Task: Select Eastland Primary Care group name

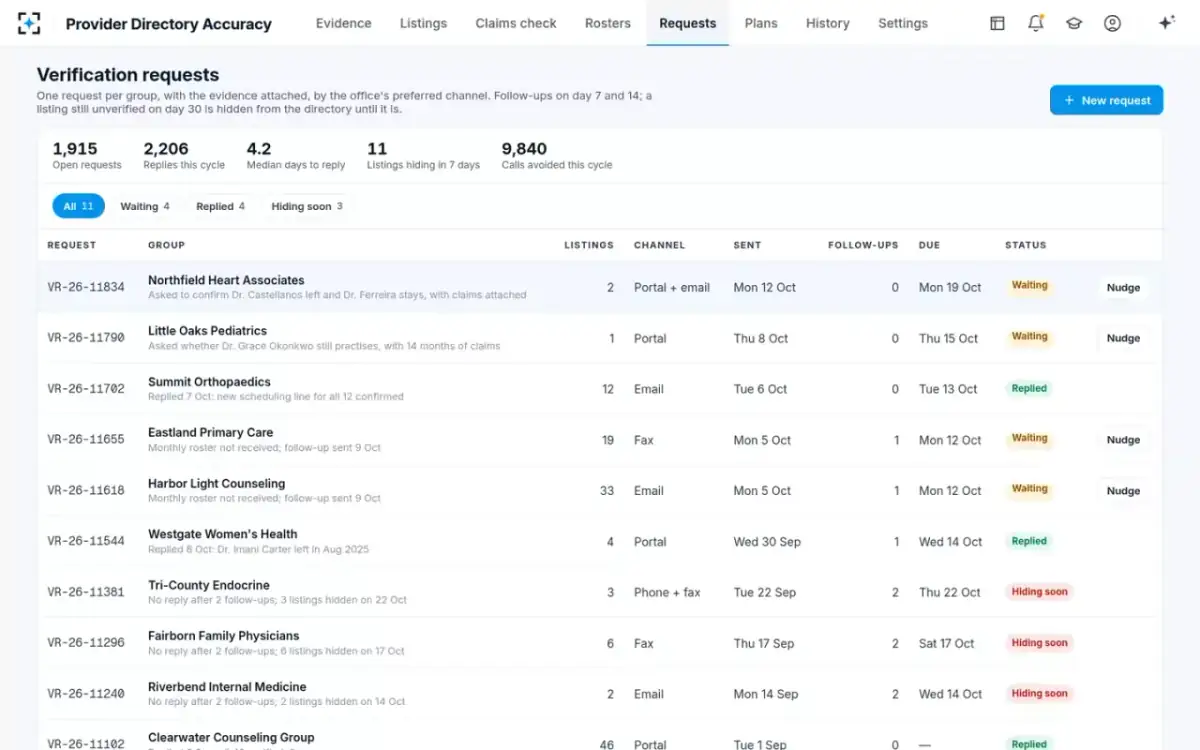Action: coord(210,433)
